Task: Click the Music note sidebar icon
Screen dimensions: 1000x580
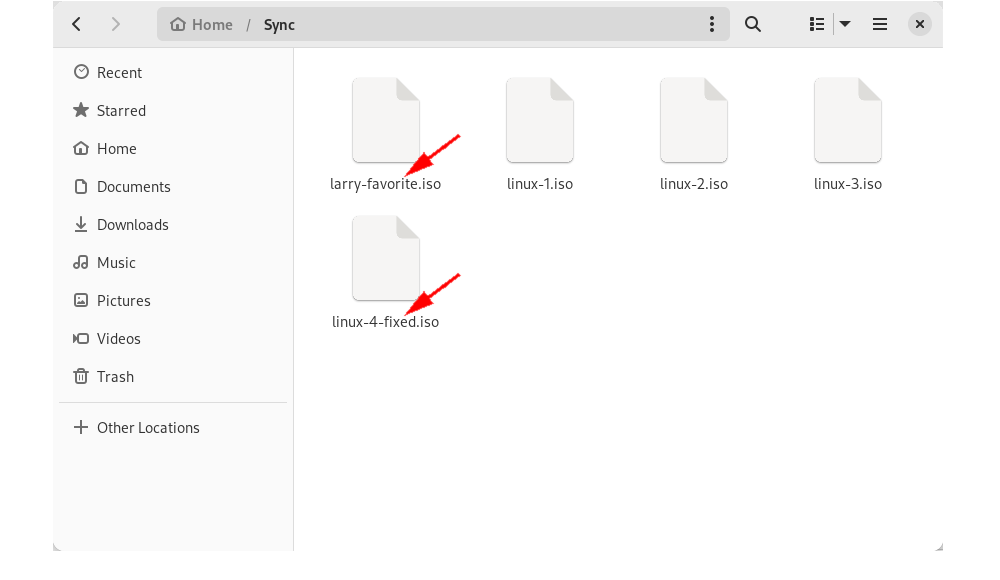Action: [81, 263]
